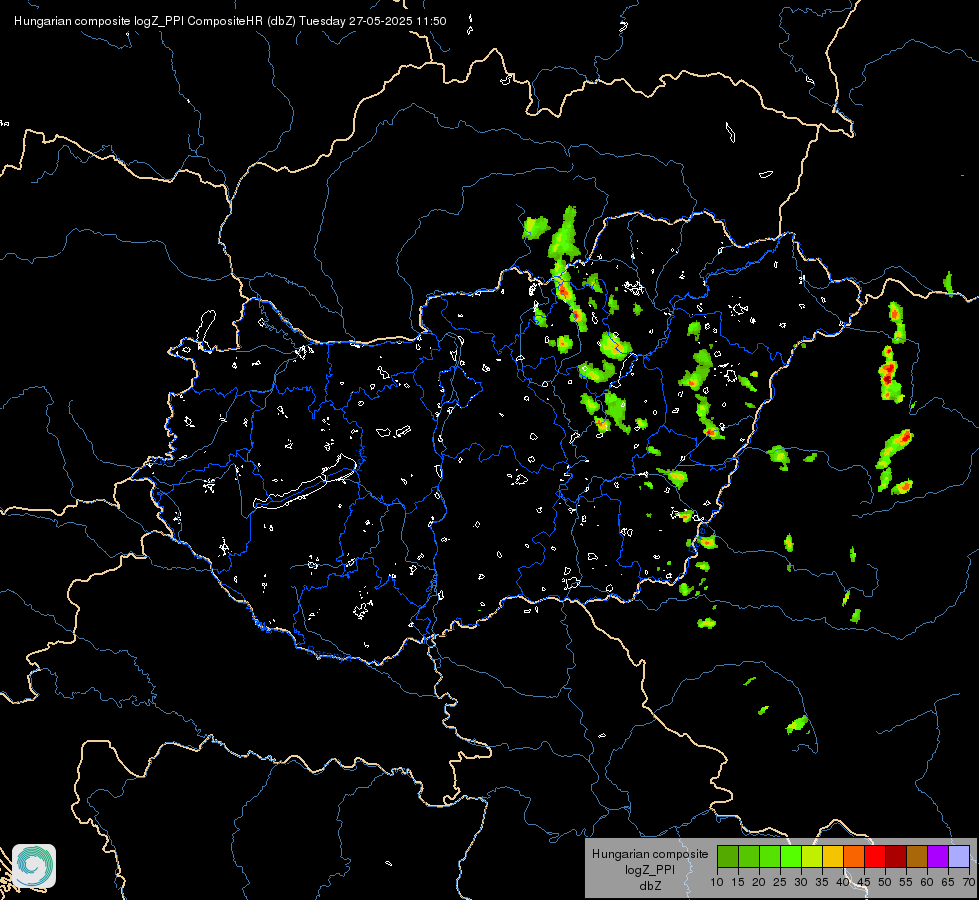Click the orange 40–45 dBZ legend swatch

click(x=854, y=856)
